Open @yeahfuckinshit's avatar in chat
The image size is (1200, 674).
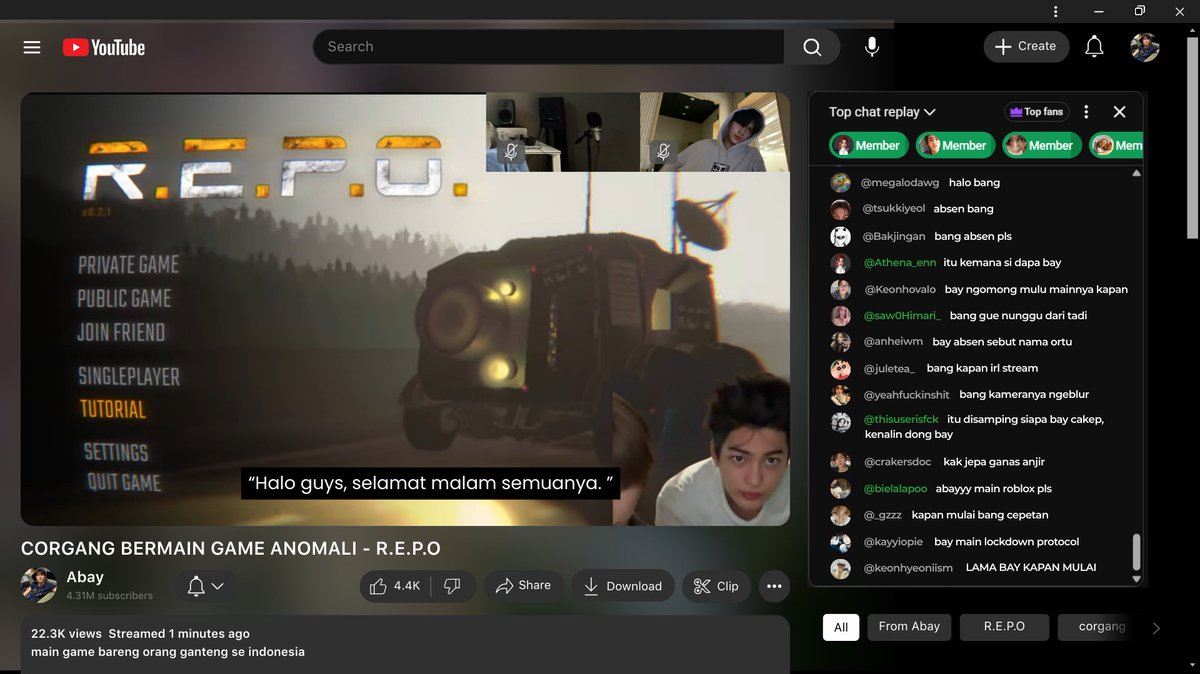point(841,395)
